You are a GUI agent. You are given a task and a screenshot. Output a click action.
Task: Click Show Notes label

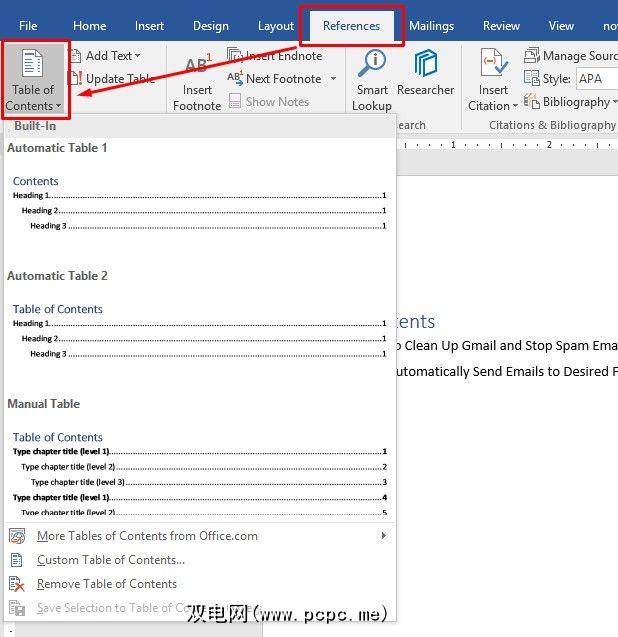pos(277,102)
